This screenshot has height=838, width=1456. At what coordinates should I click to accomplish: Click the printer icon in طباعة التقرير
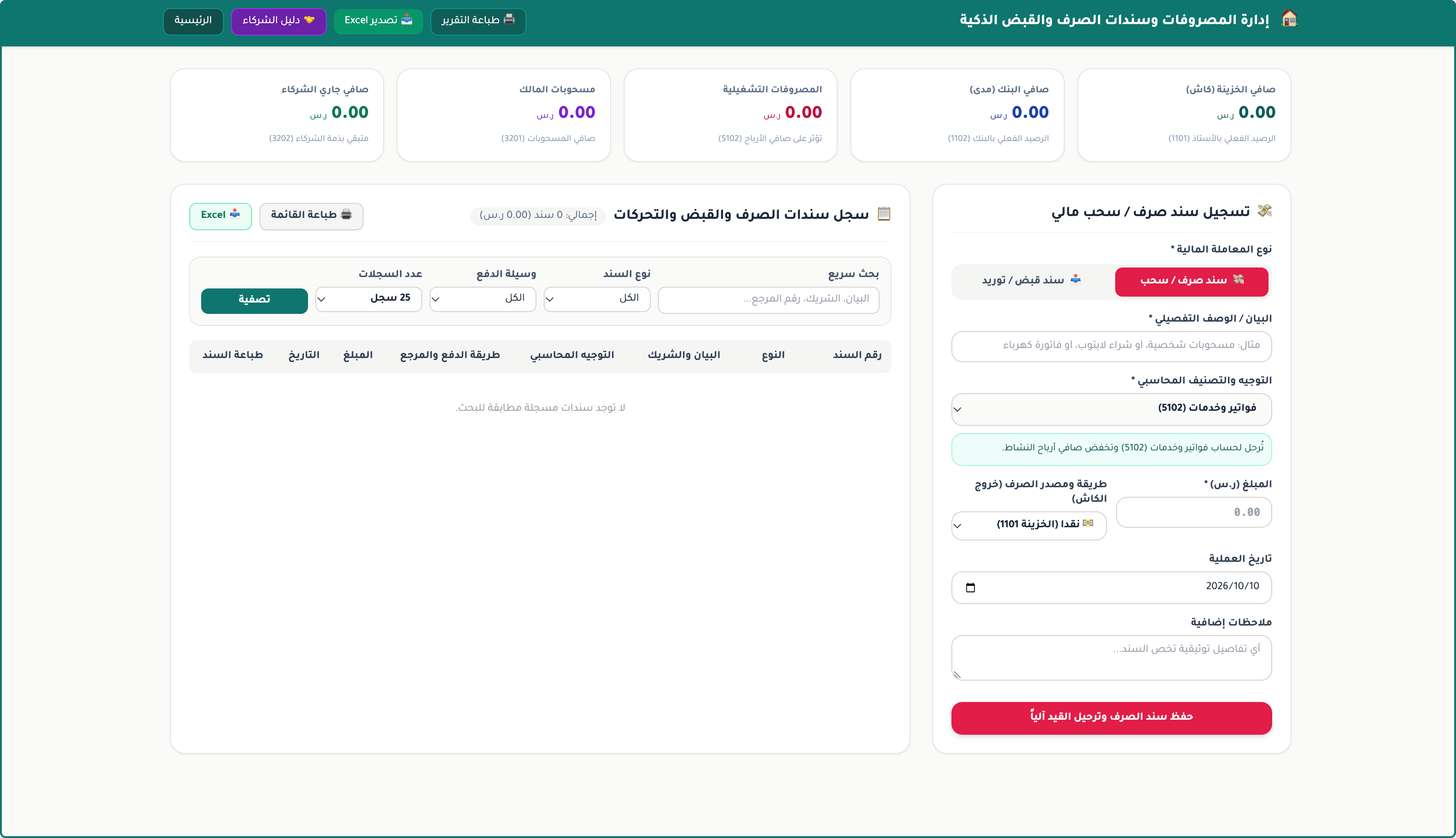pyautogui.click(x=509, y=20)
